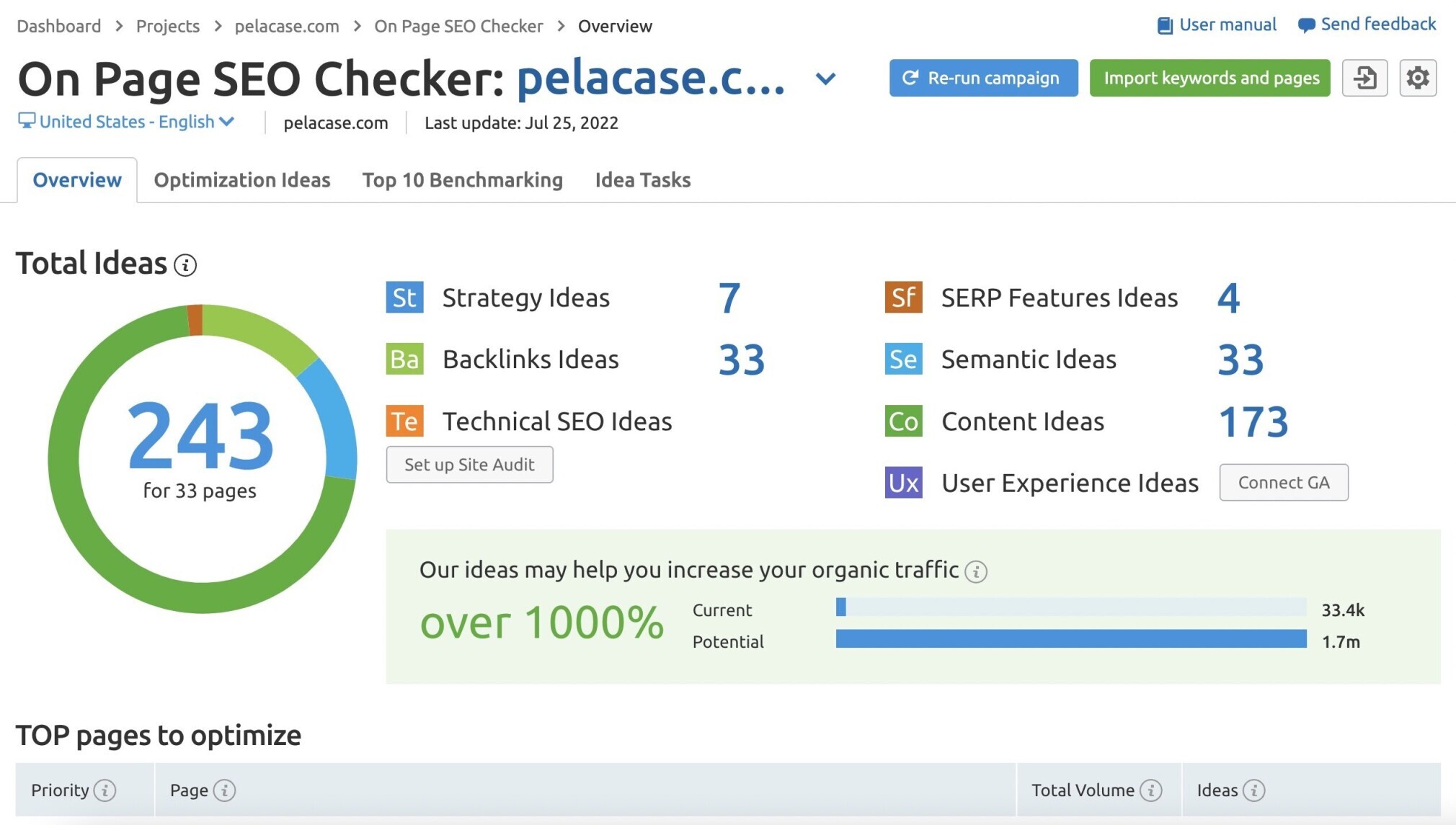Click the Set up Site Audit button
Viewport: 1456px width, 825px height.
[470, 465]
